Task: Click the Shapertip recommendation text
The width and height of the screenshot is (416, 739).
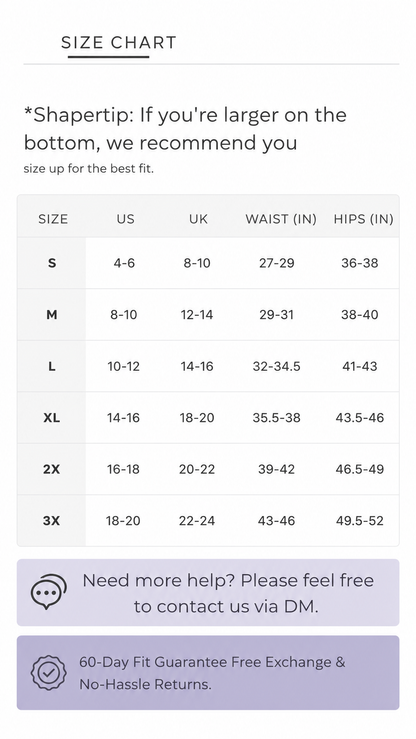Action: click(x=185, y=140)
